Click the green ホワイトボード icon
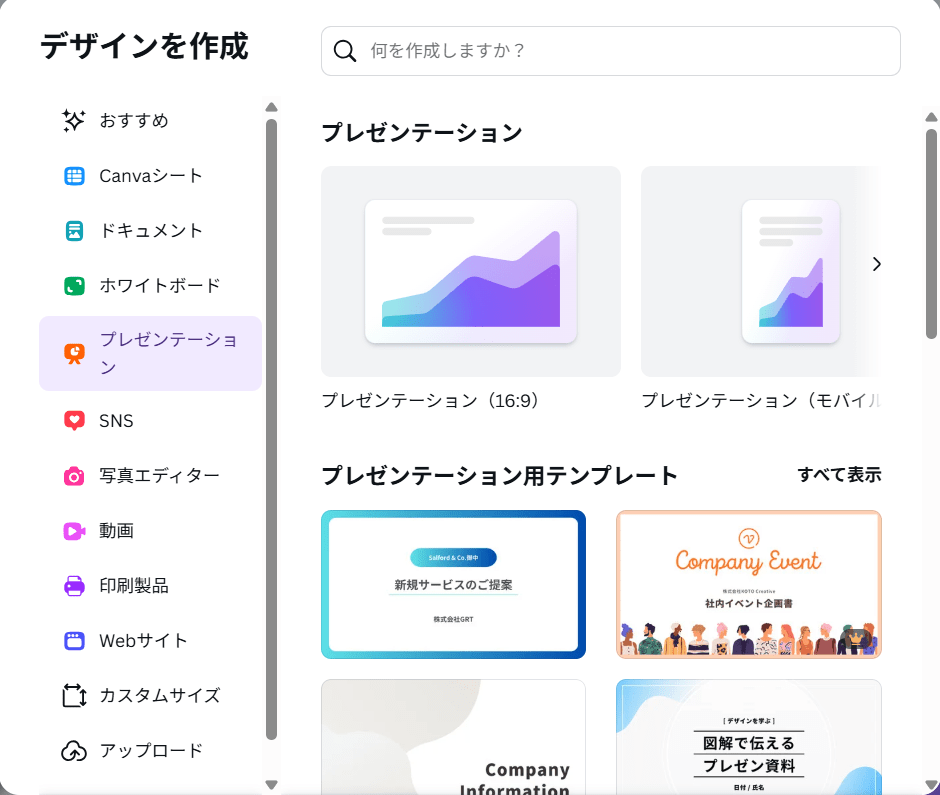This screenshot has width=940, height=795. (74, 286)
